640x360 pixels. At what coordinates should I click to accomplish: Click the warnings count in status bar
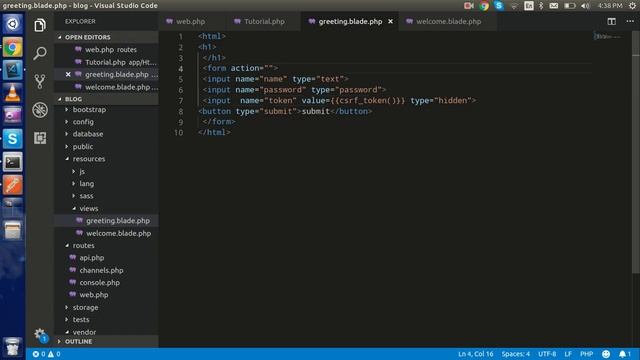pyautogui.click(x=54, y=354)
